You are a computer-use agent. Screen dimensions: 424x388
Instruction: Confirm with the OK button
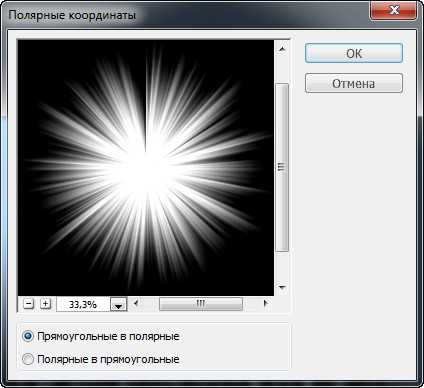tap(354, 53)
